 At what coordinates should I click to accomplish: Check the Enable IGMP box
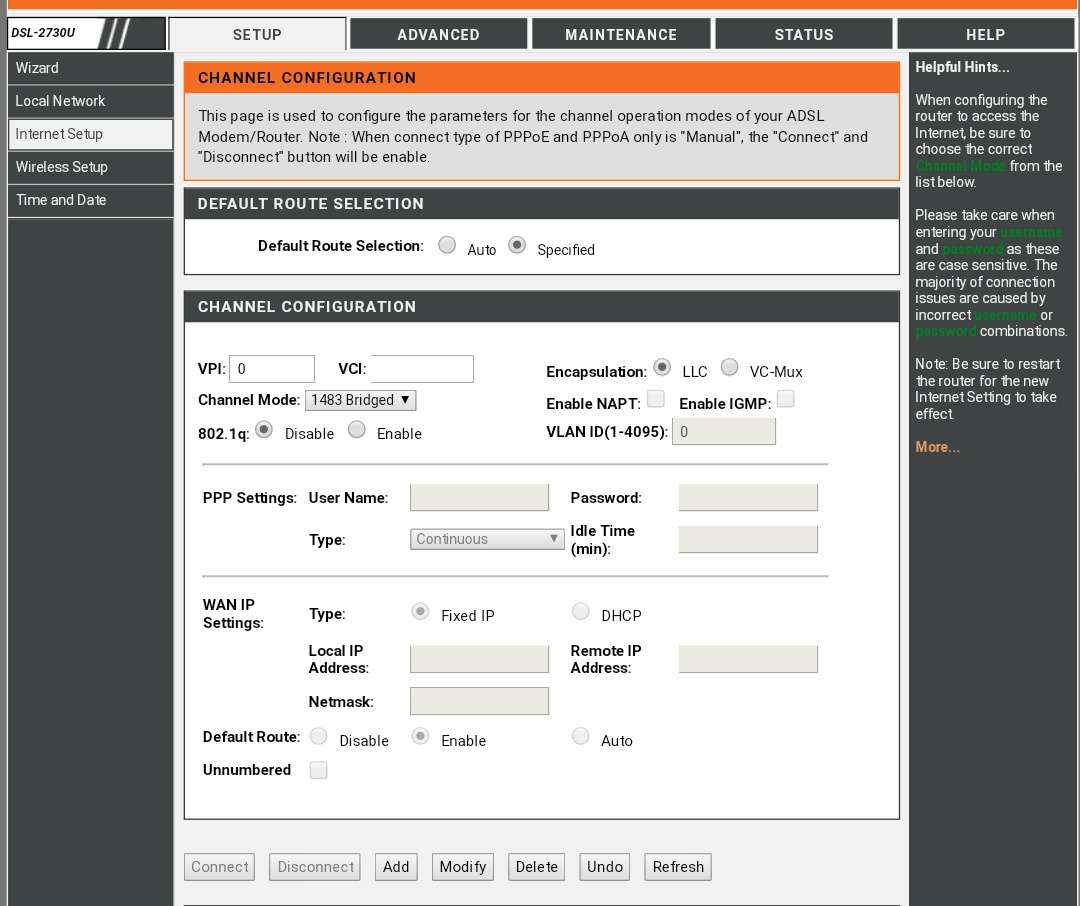[x=786, y=400]
